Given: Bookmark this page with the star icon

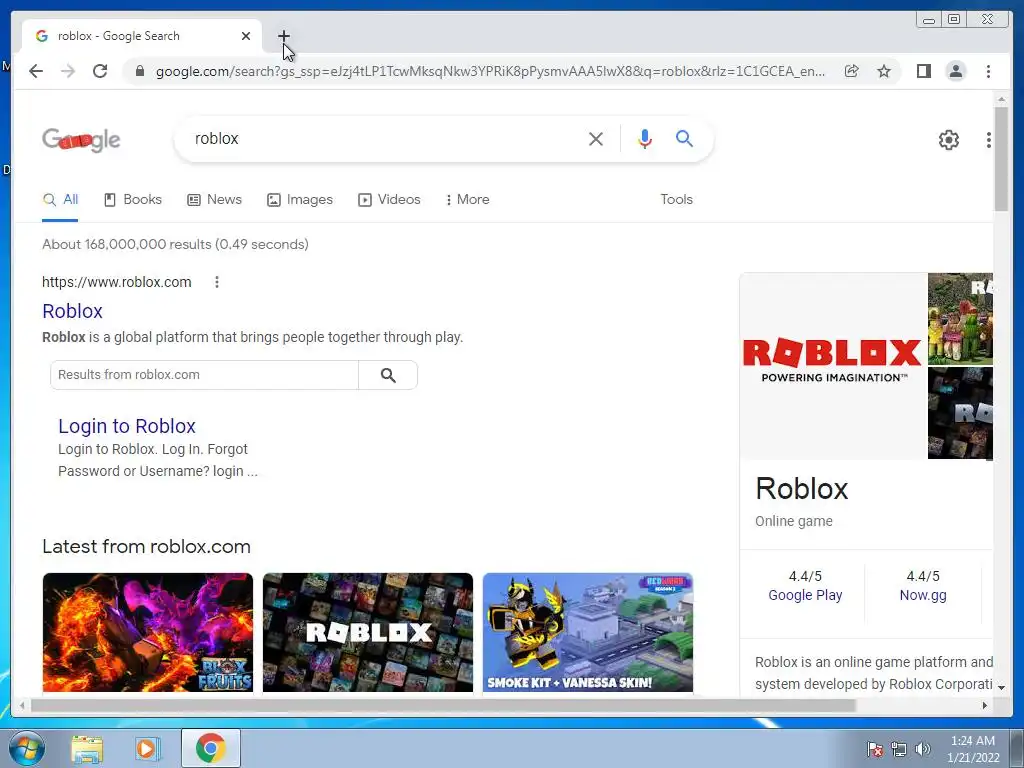Looking at the screenshot, I should (x=884, y=71).
